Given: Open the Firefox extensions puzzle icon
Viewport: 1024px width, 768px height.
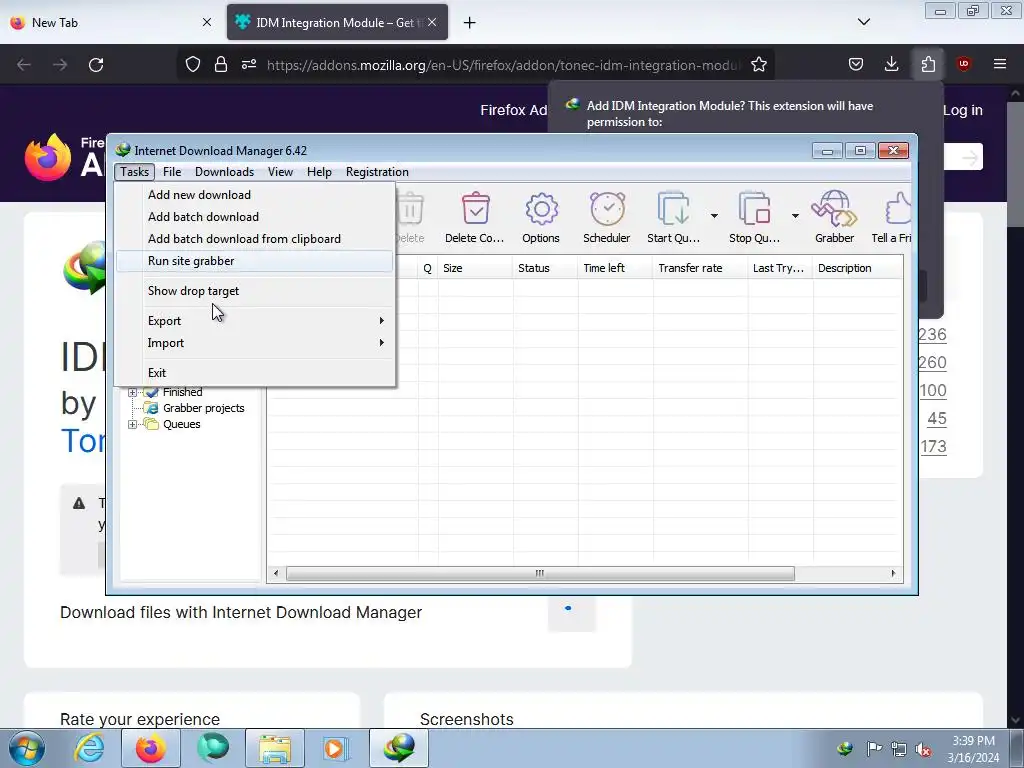Looking at the screenshot, I should coord(928,64).
